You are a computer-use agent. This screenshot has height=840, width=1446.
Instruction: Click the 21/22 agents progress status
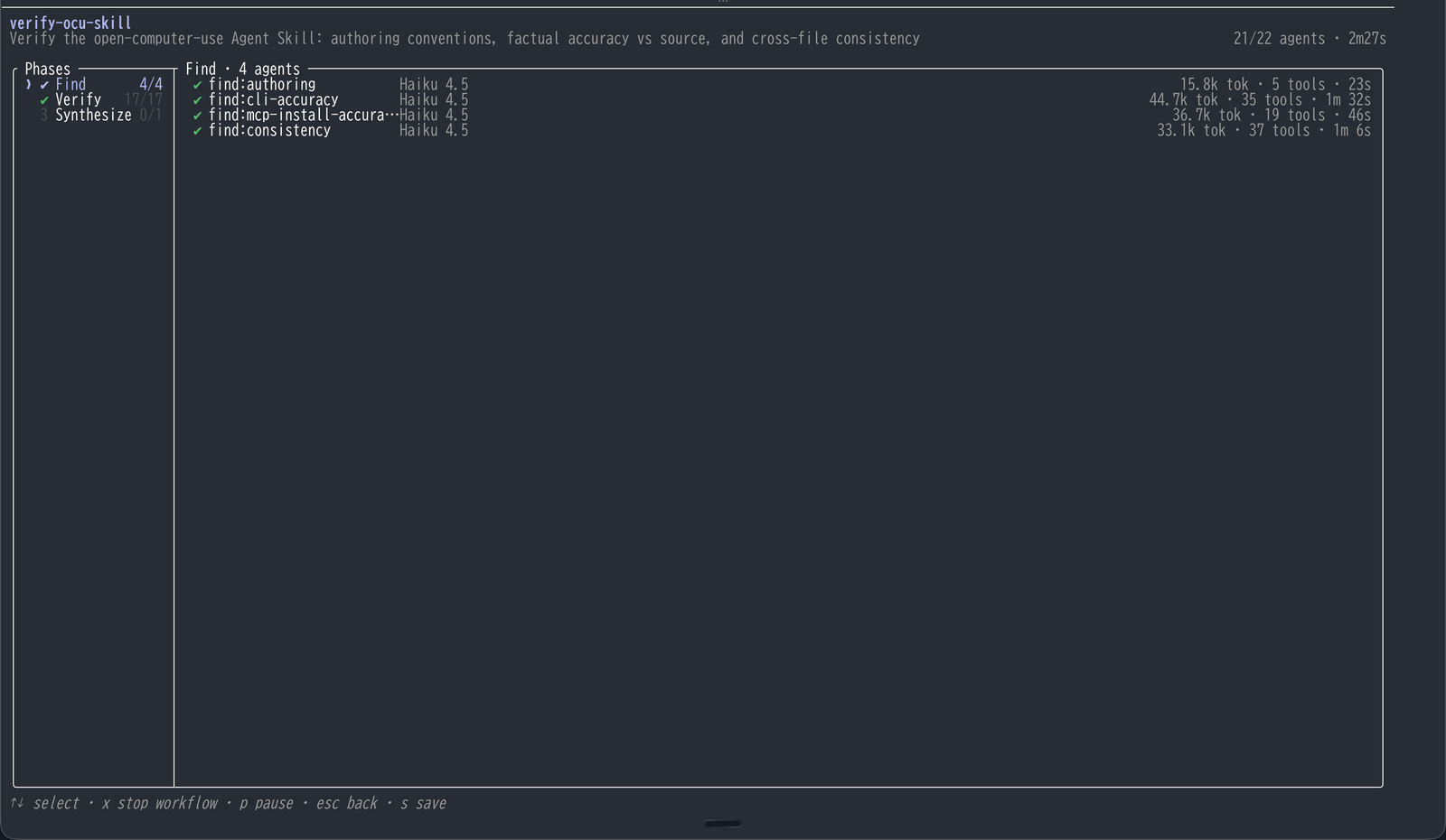coord(1279,38)
